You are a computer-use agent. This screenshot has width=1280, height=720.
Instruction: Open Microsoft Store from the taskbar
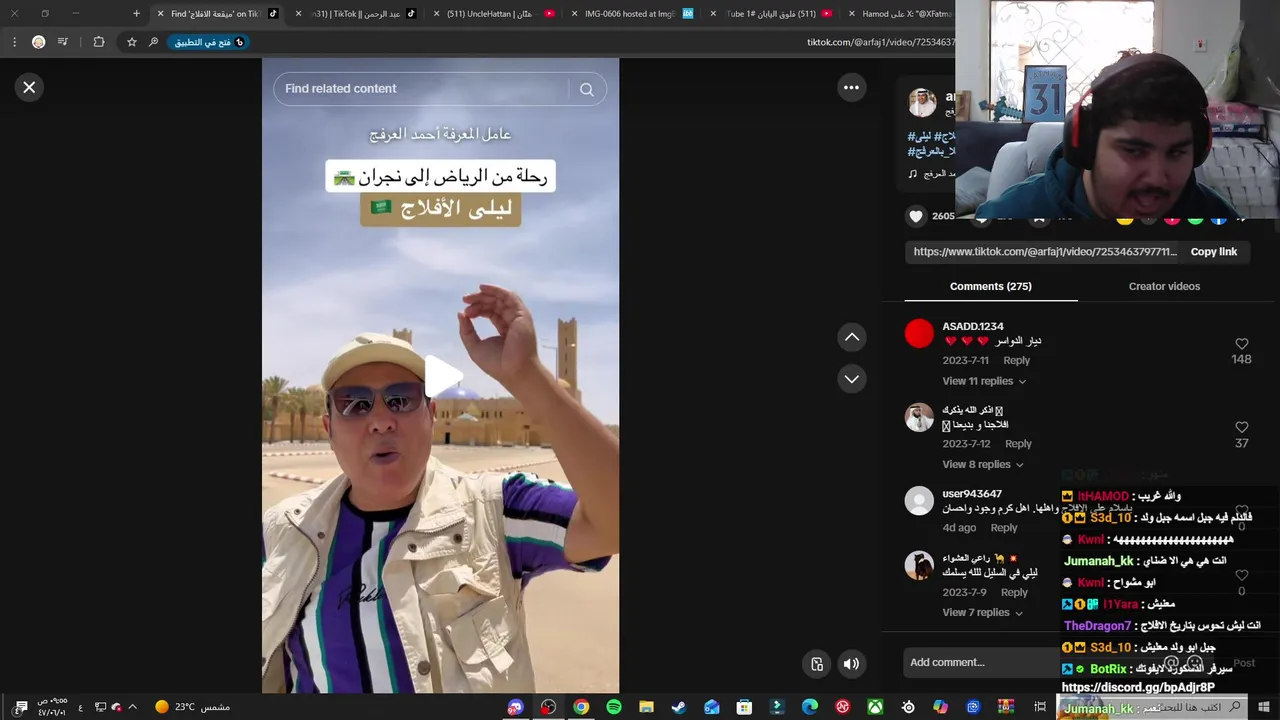[x=744, y=707]
